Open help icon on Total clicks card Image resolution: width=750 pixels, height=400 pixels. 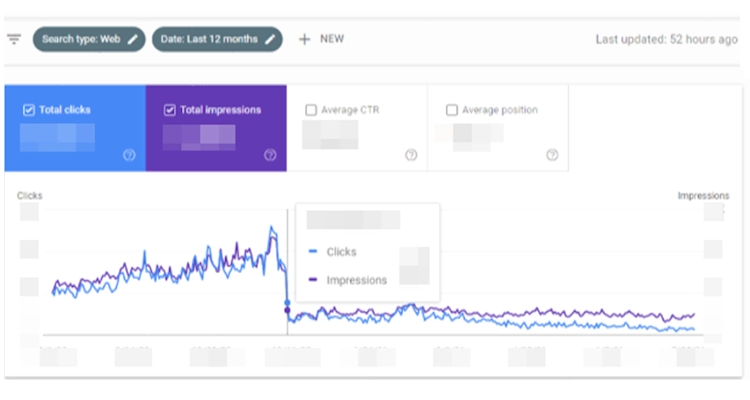pos(129,155)
